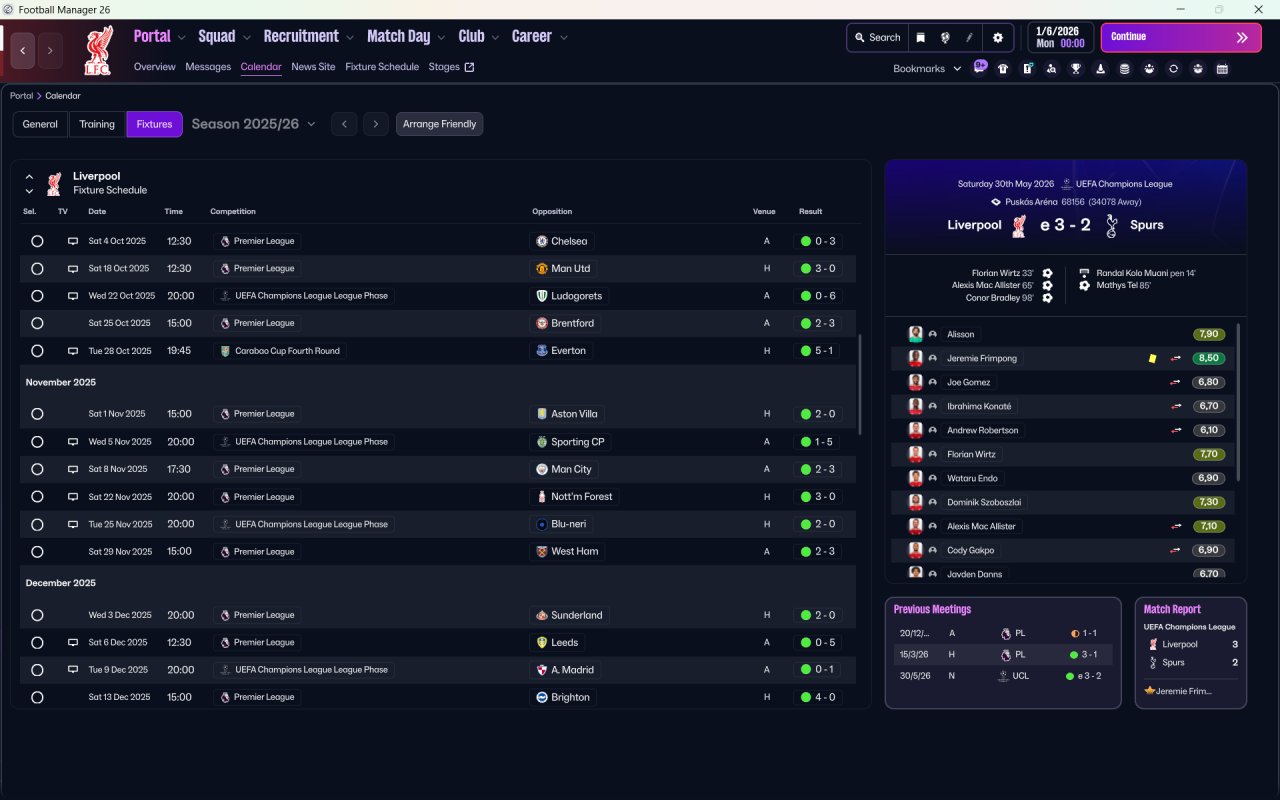Screen dimensions: 1280x800
Task: Select the Fixtures tab
Action: pos(155,124)
